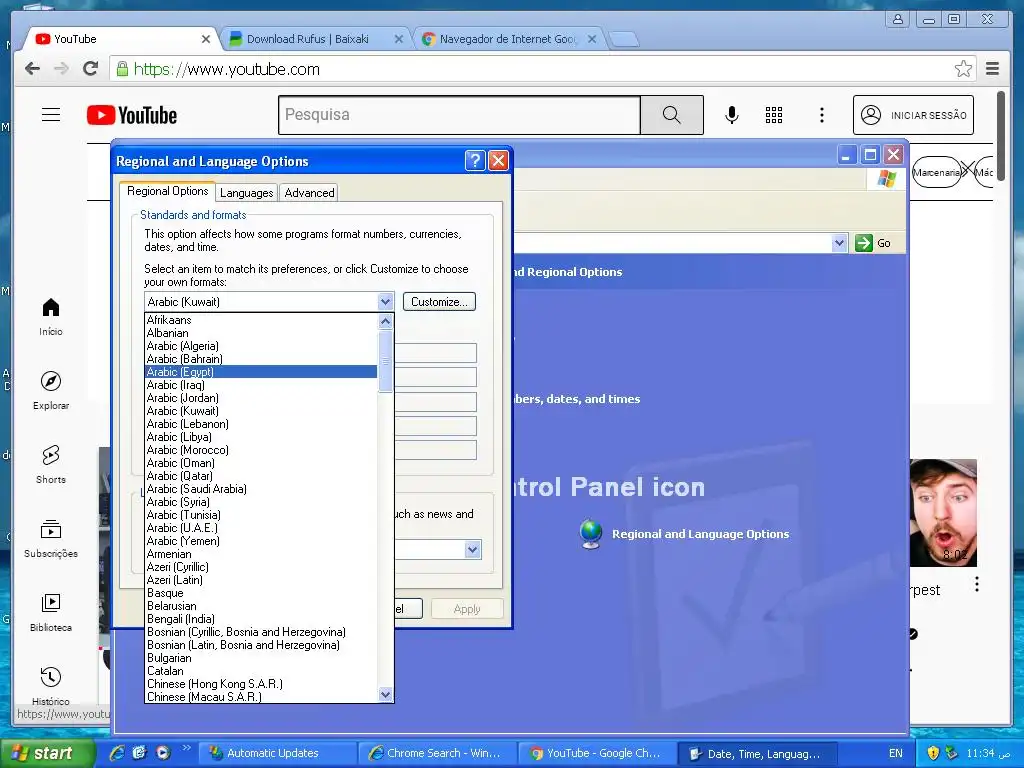Click INICIAR SESSÃO sign-in button
Screen dimensions: 1024x768
click(913, 115)
